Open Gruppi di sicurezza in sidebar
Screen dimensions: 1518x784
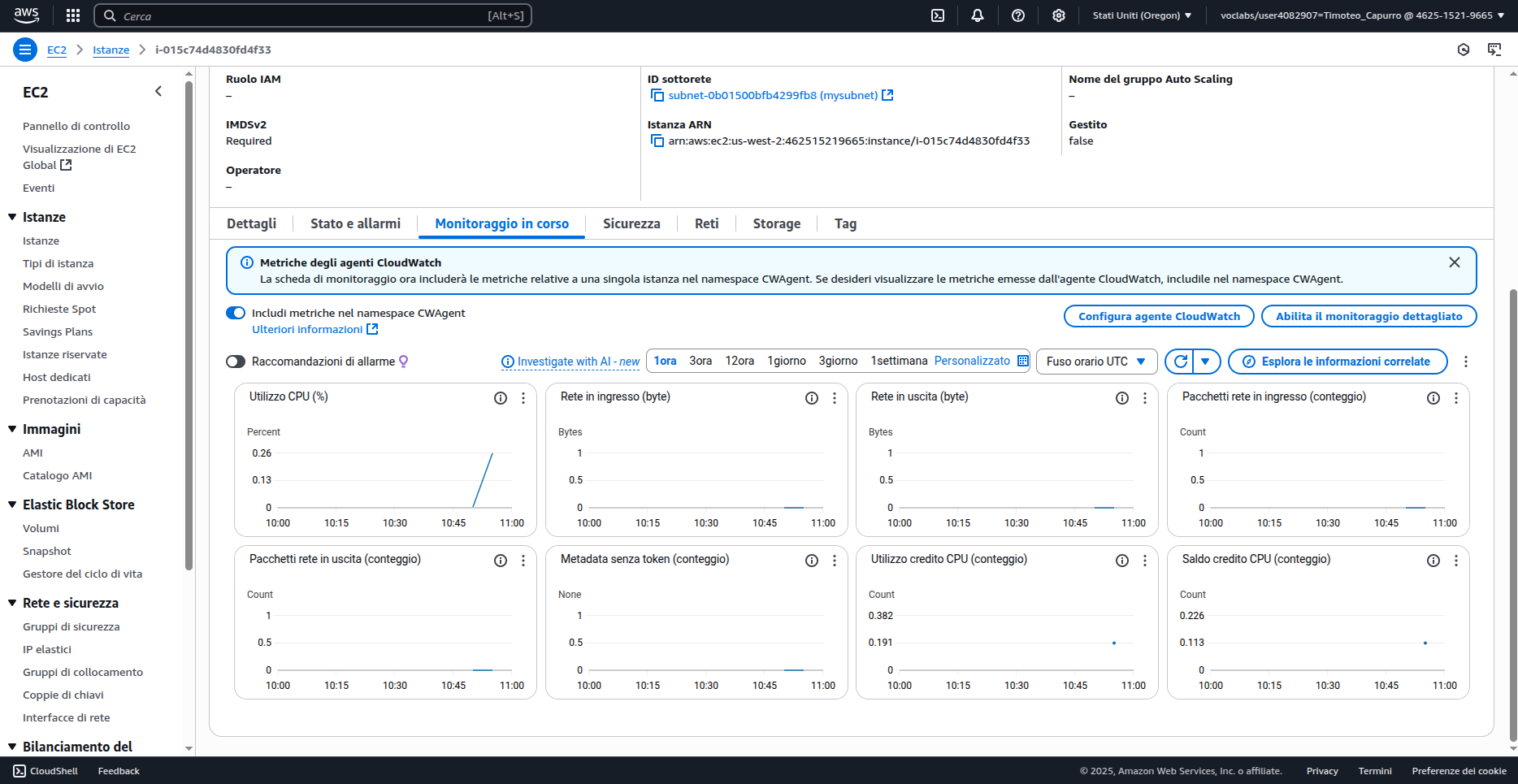pos(72,626)
